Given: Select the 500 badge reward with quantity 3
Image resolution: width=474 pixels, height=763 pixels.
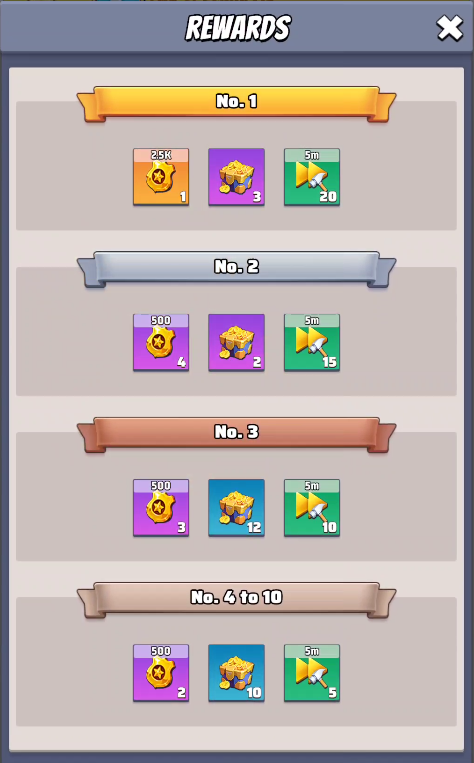Looking at the screenshot, I should point(161,508).
